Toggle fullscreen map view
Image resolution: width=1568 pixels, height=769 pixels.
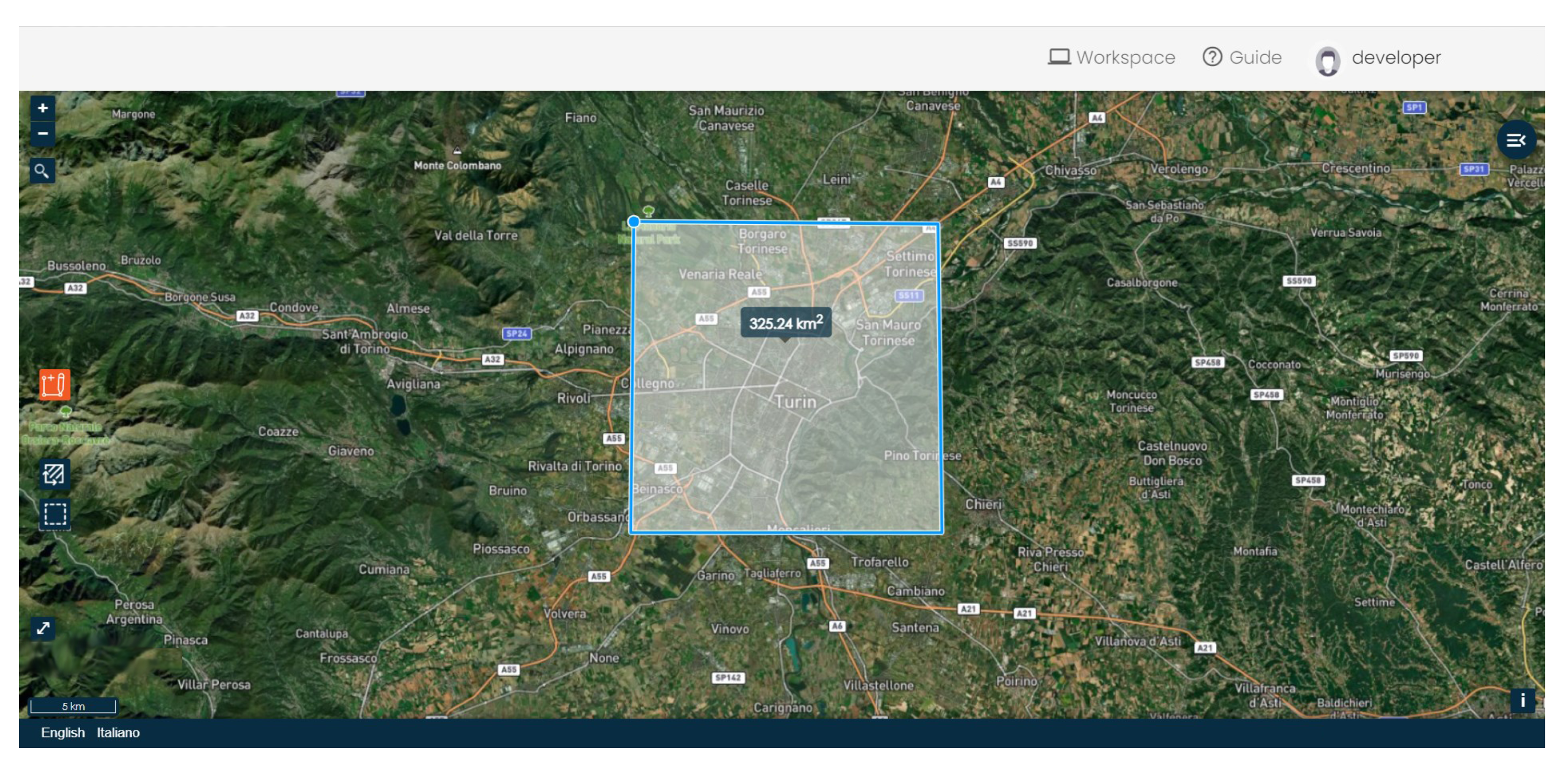click(43, 628)
